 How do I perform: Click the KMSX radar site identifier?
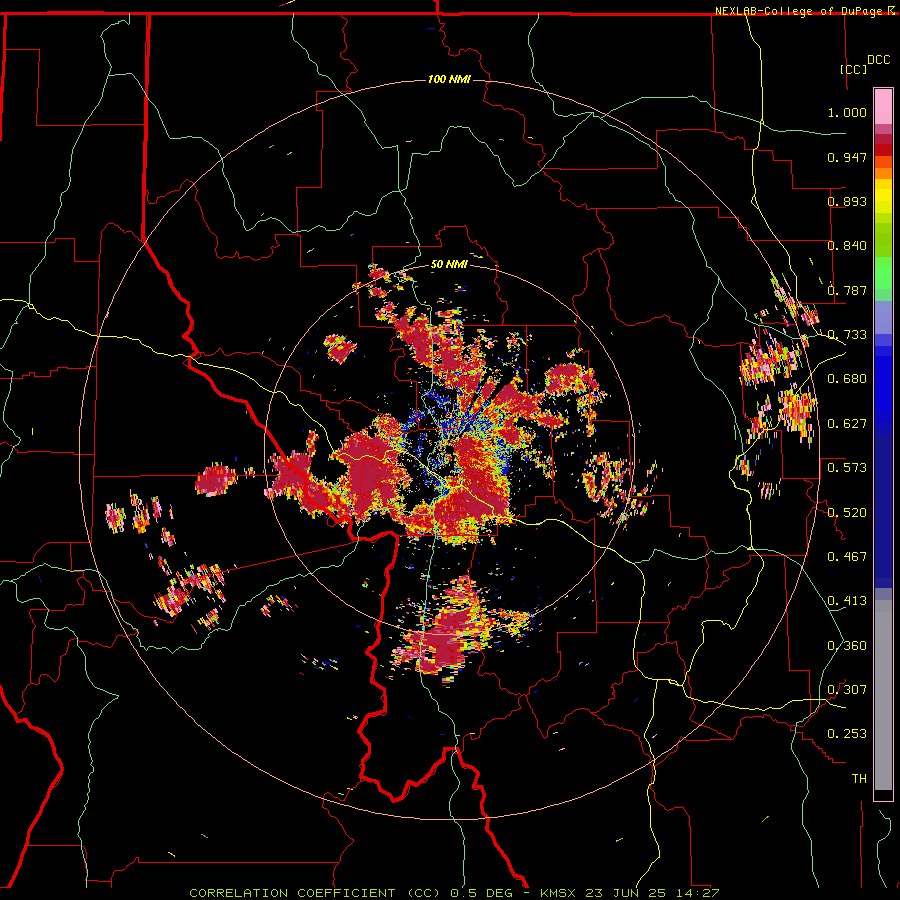558,893
